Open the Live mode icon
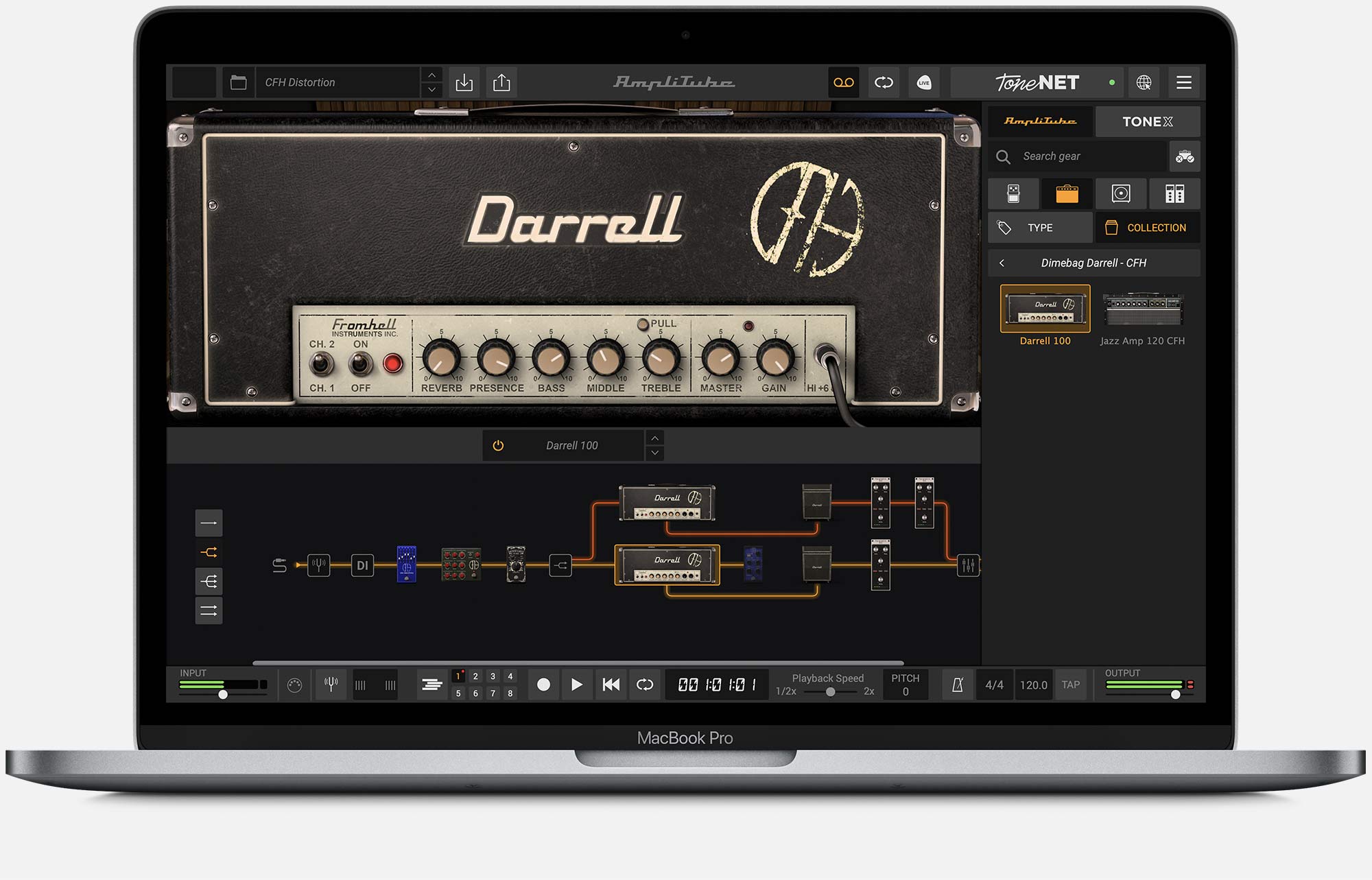This screenshot has width=1372, height=880. pos(924,82)
